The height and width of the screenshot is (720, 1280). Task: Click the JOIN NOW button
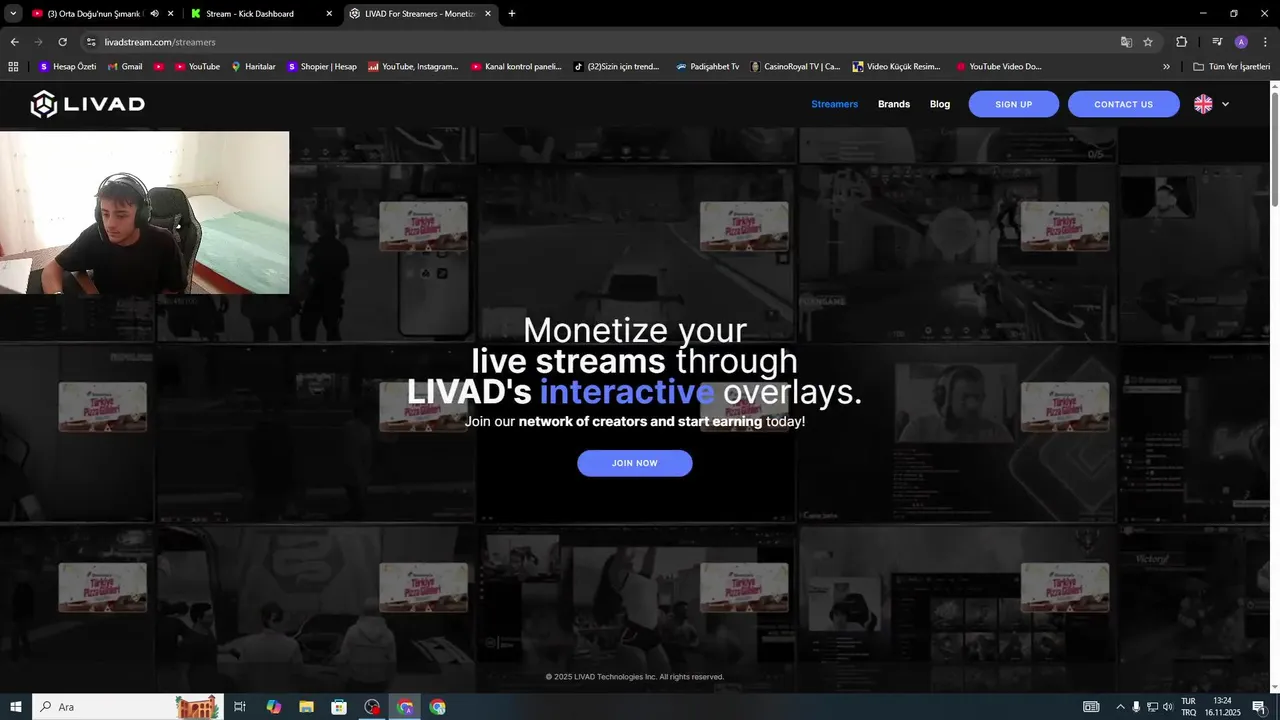pos(634,463)
